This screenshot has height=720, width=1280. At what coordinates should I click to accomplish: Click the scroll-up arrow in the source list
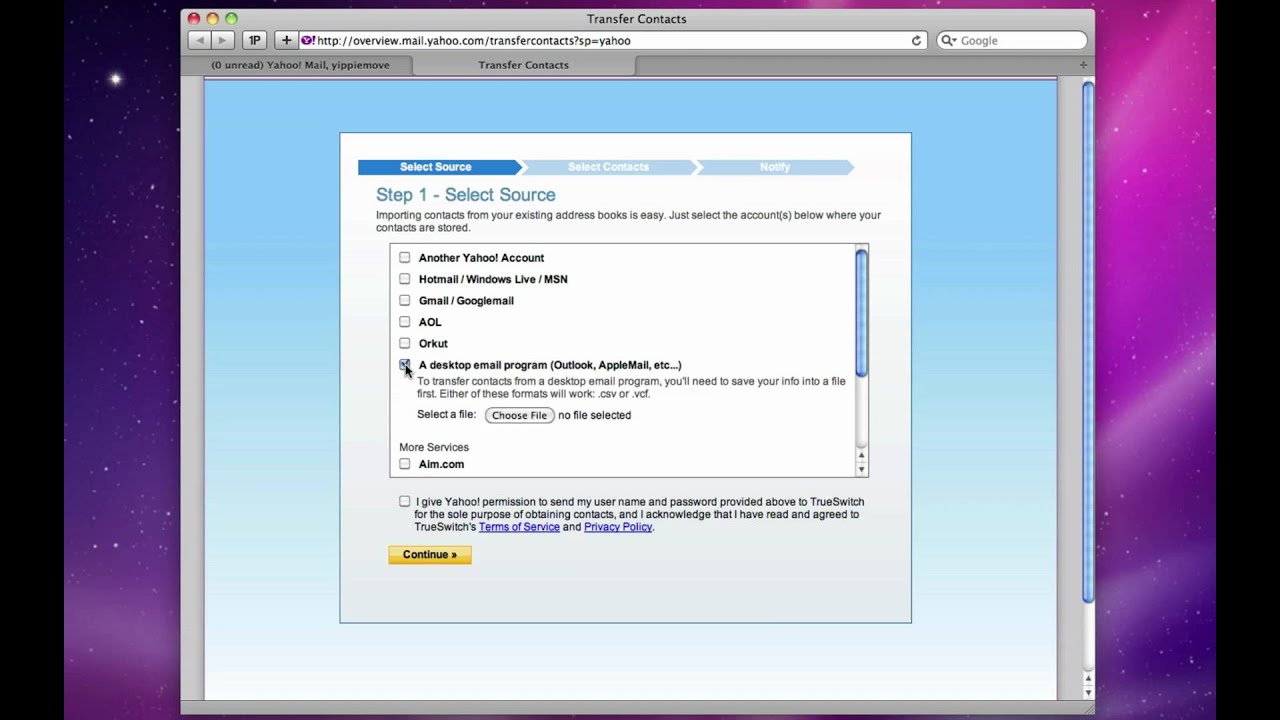[861, 457]
